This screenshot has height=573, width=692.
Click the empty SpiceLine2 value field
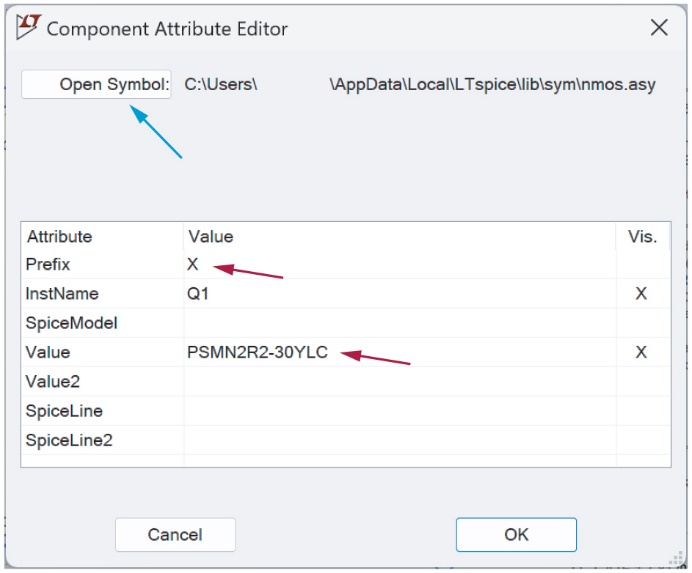[398, 440]
